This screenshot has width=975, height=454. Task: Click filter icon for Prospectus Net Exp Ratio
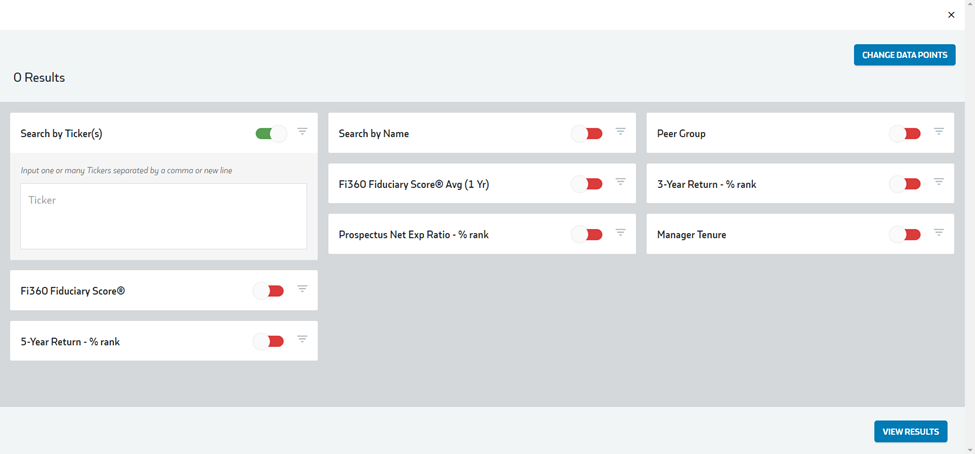[x=621, y=233]
